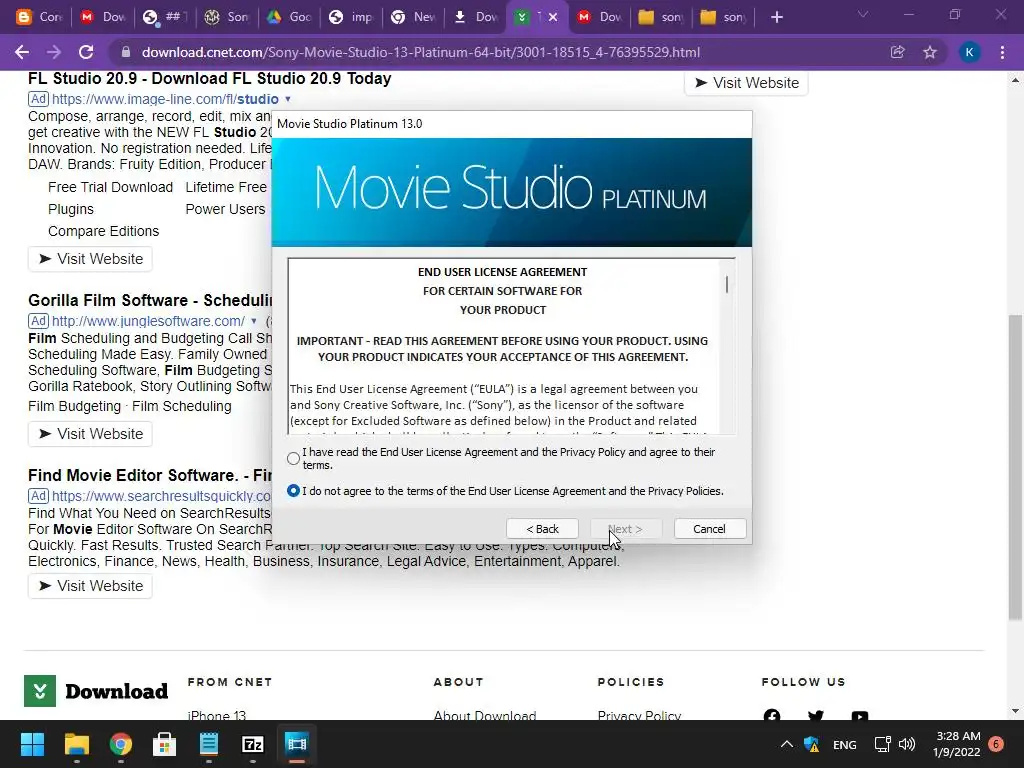
Task: Open the junglesoftware.com ad URL
Action: (148, 321)
